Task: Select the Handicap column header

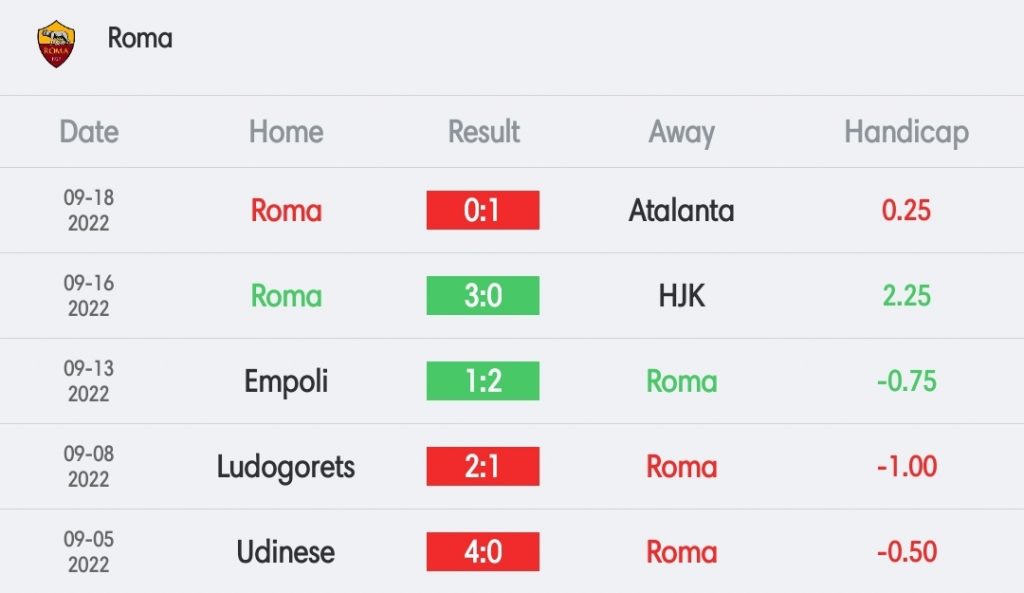Action: pos(906,133)
